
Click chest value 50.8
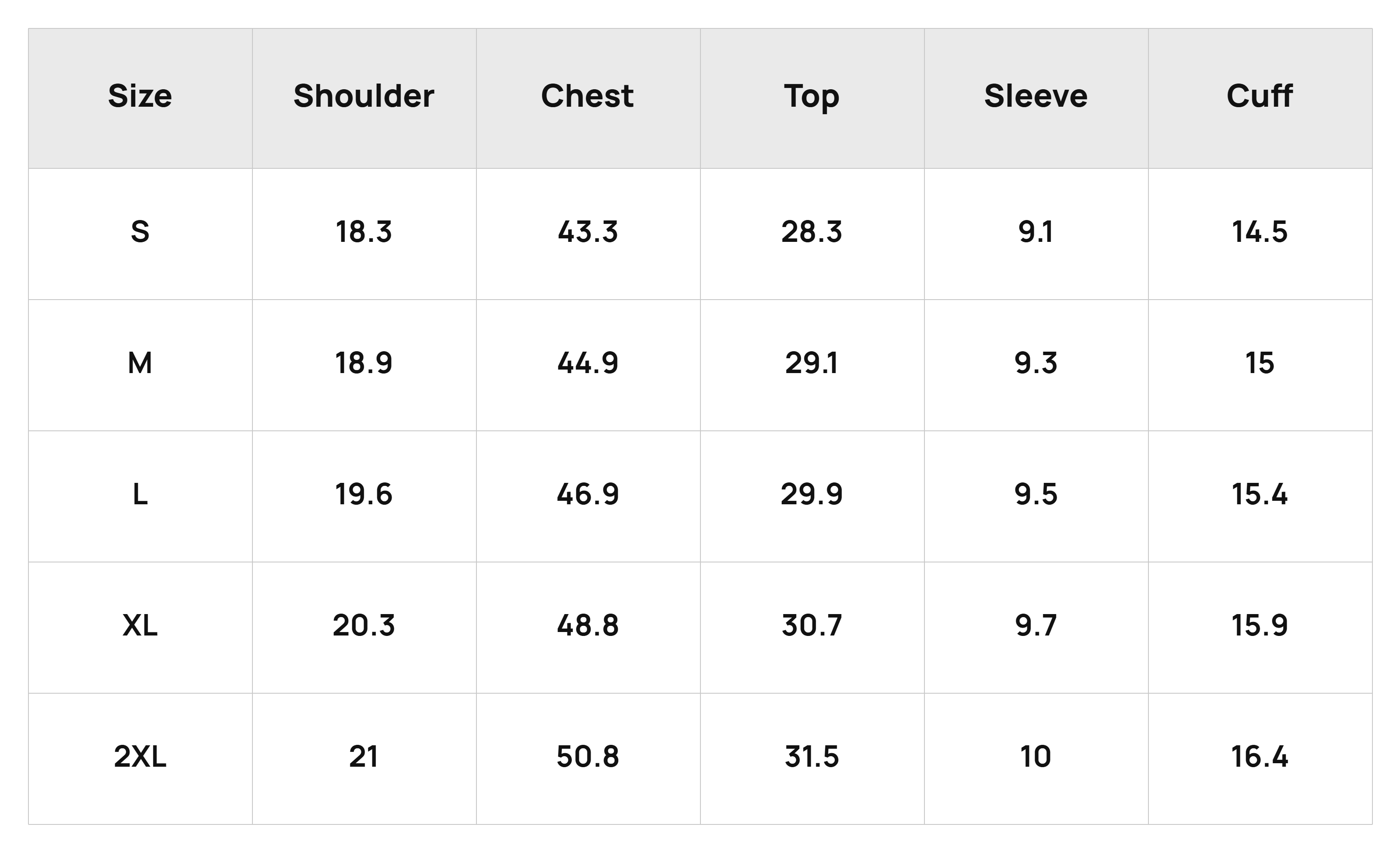coord(588,757)
